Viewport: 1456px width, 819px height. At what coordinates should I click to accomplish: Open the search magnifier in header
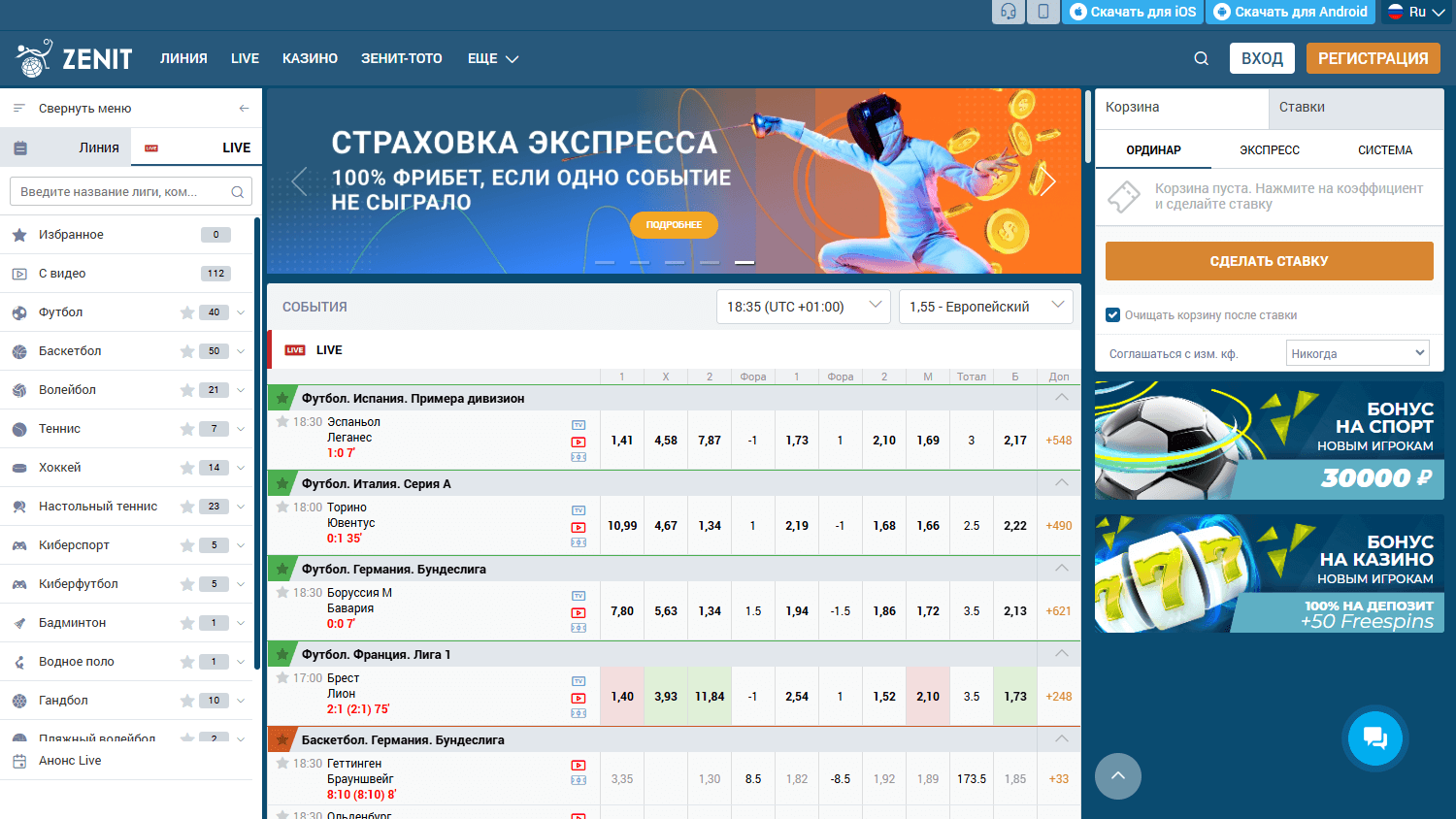[x=1201, y=58]
